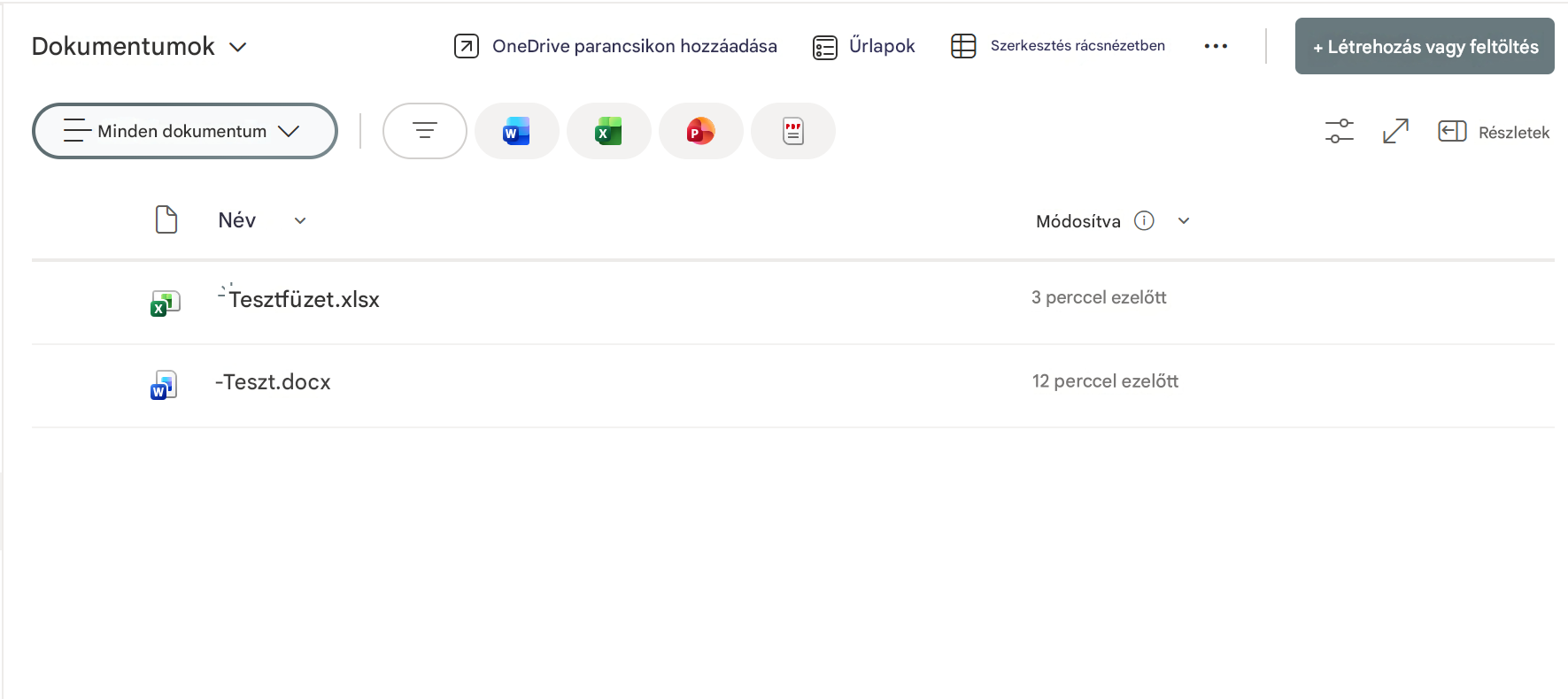Click the Dokumentumok library title
The height and width of the screenshot is (699, 1568).
pos(123,46)
